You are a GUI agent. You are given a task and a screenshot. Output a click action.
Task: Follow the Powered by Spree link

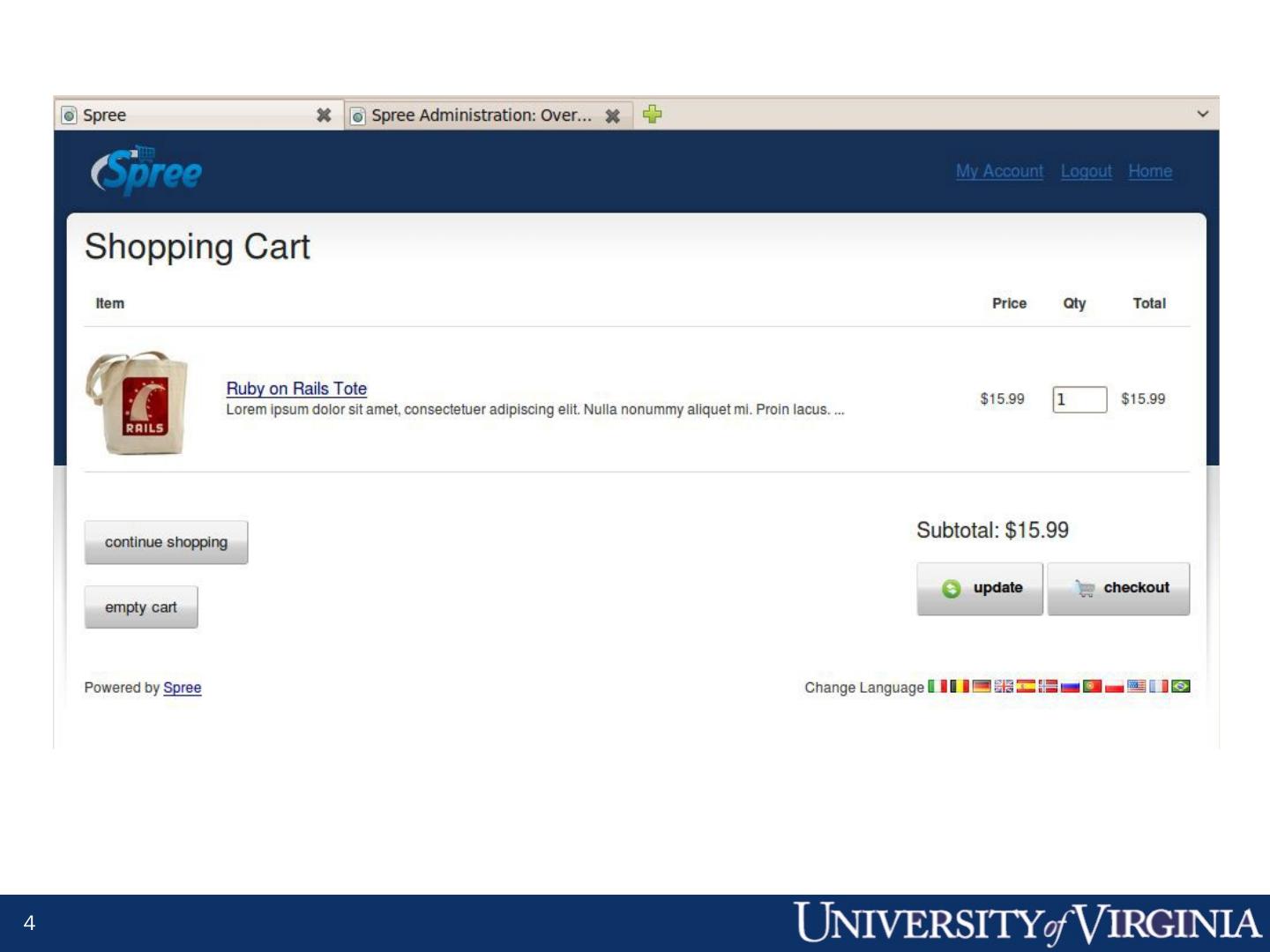(182, 688)
